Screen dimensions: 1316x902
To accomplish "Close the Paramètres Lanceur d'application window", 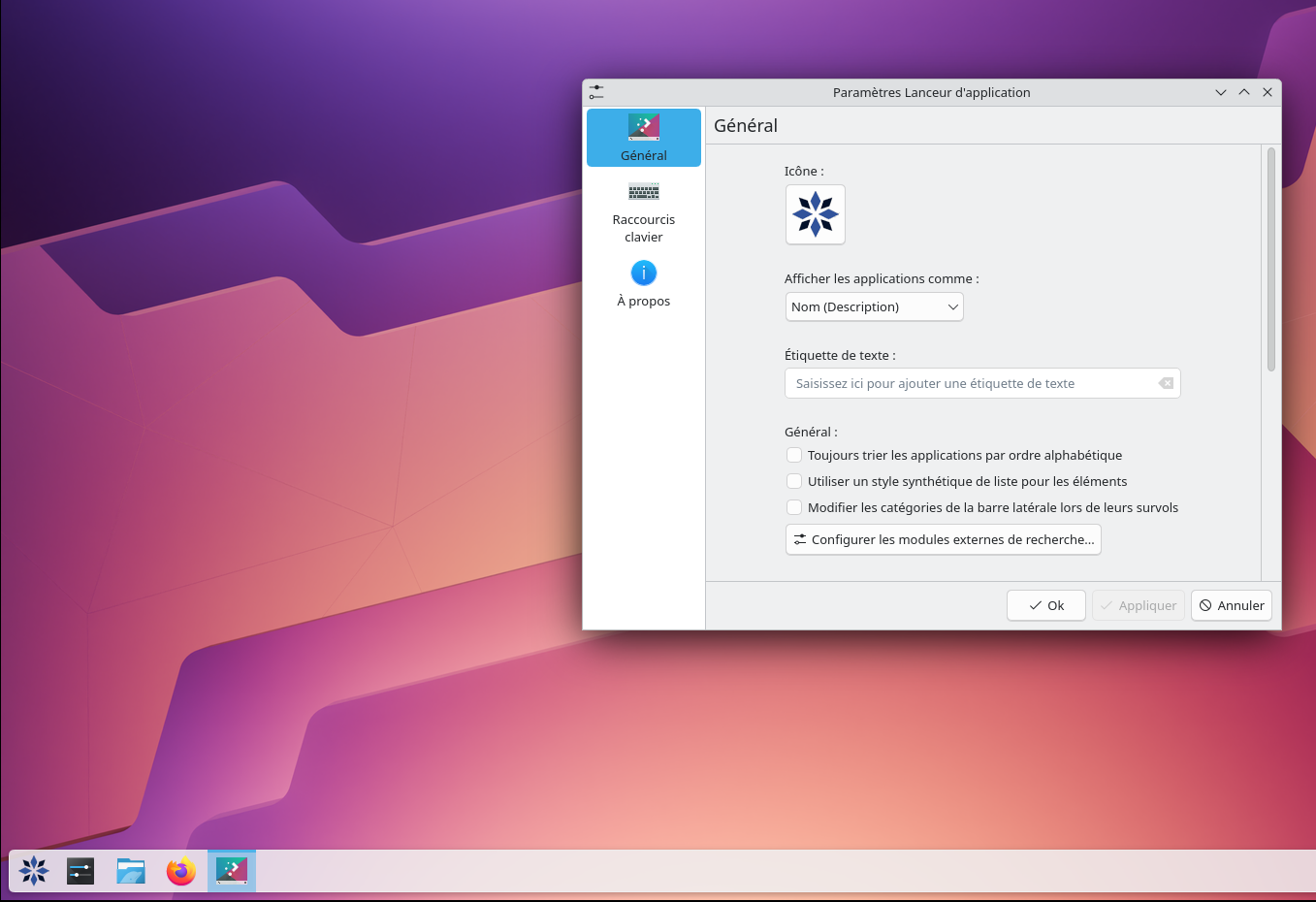I will (x=1268, y=92).
